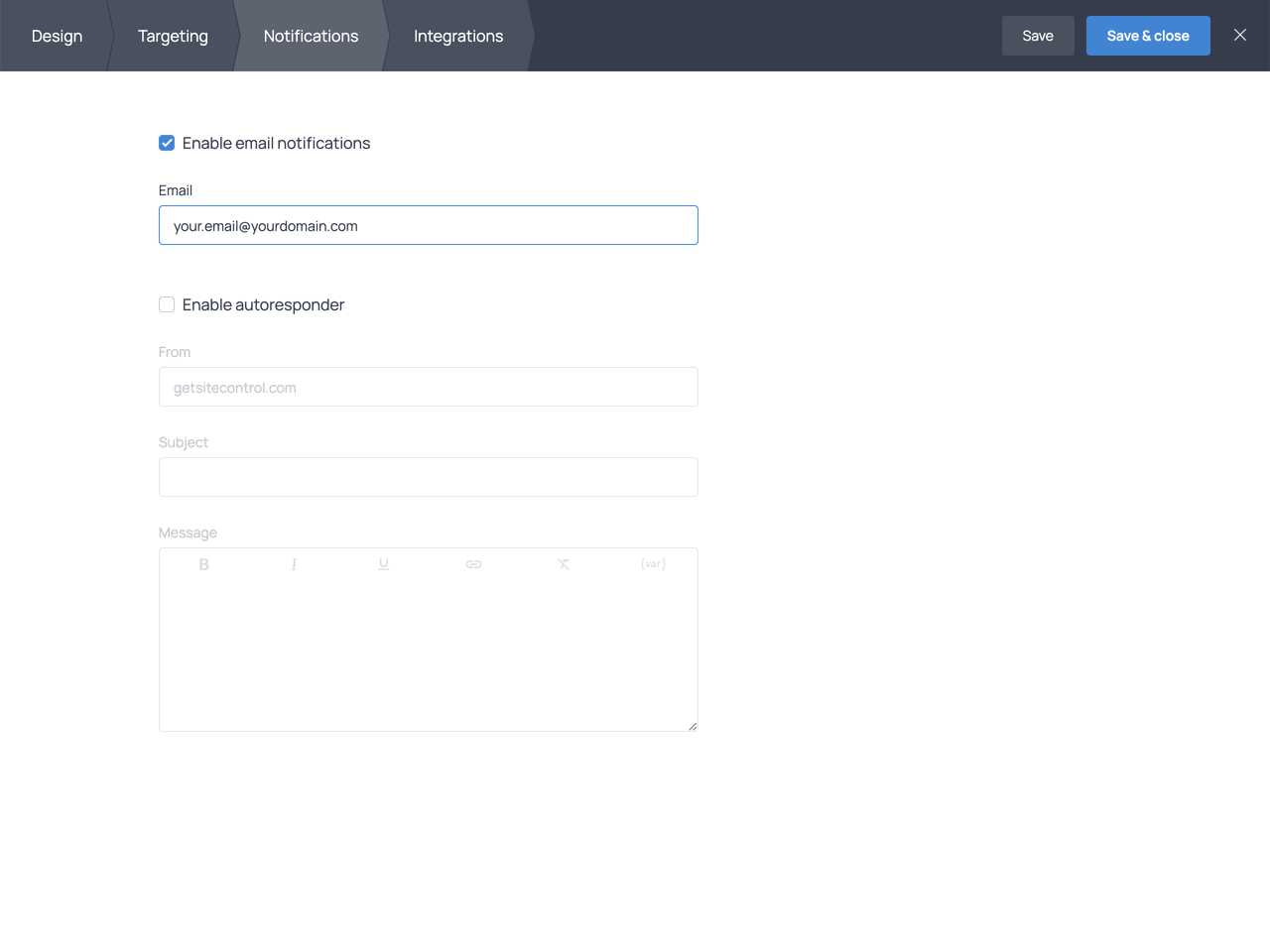
Task: Click the resize grip of the Message box
Action: (x=692, y=725)
